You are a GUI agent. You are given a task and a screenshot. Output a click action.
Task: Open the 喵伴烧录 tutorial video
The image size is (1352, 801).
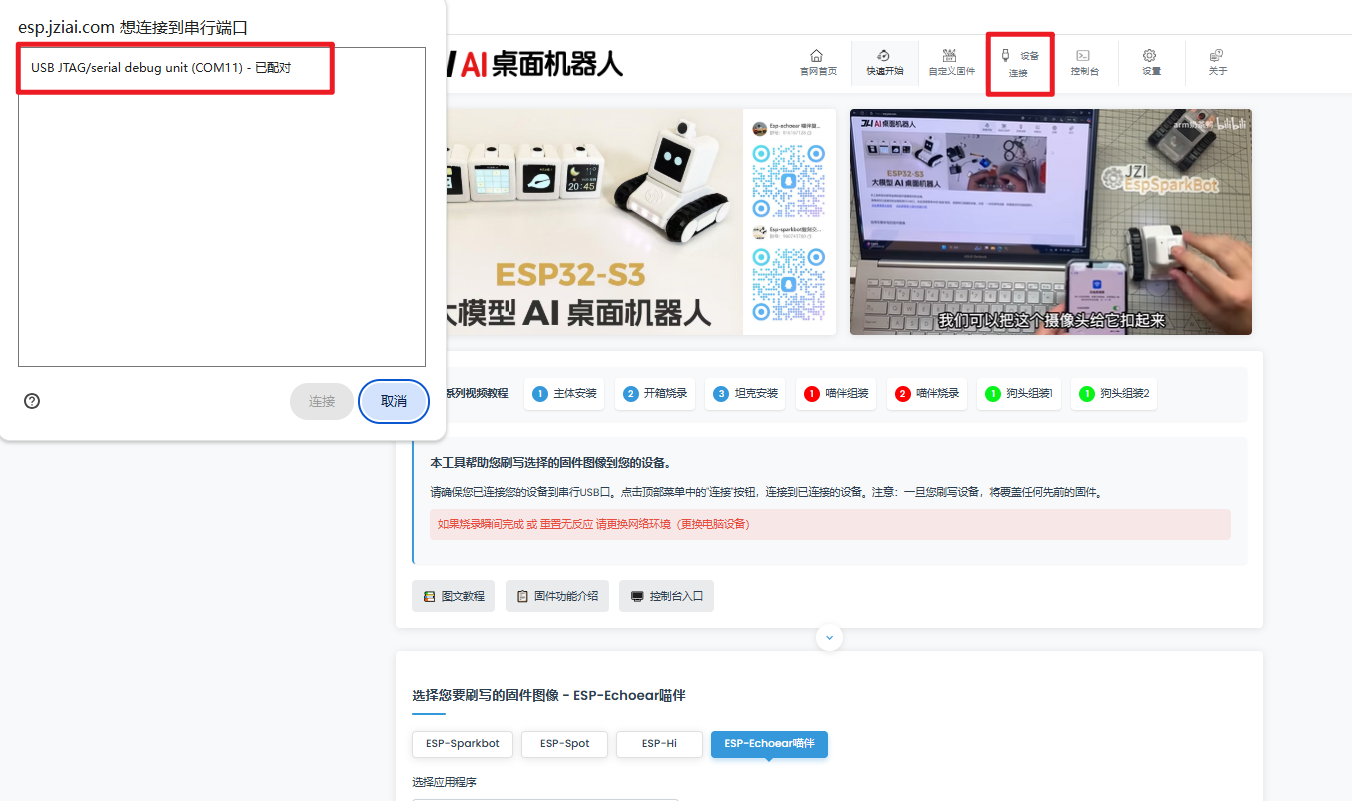coord(928,394)
